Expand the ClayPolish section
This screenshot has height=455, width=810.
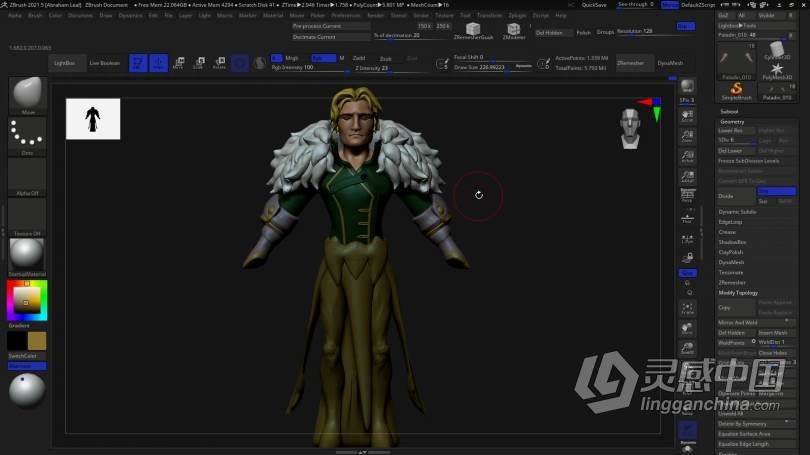pyautogui.click(x=730, y=252)
